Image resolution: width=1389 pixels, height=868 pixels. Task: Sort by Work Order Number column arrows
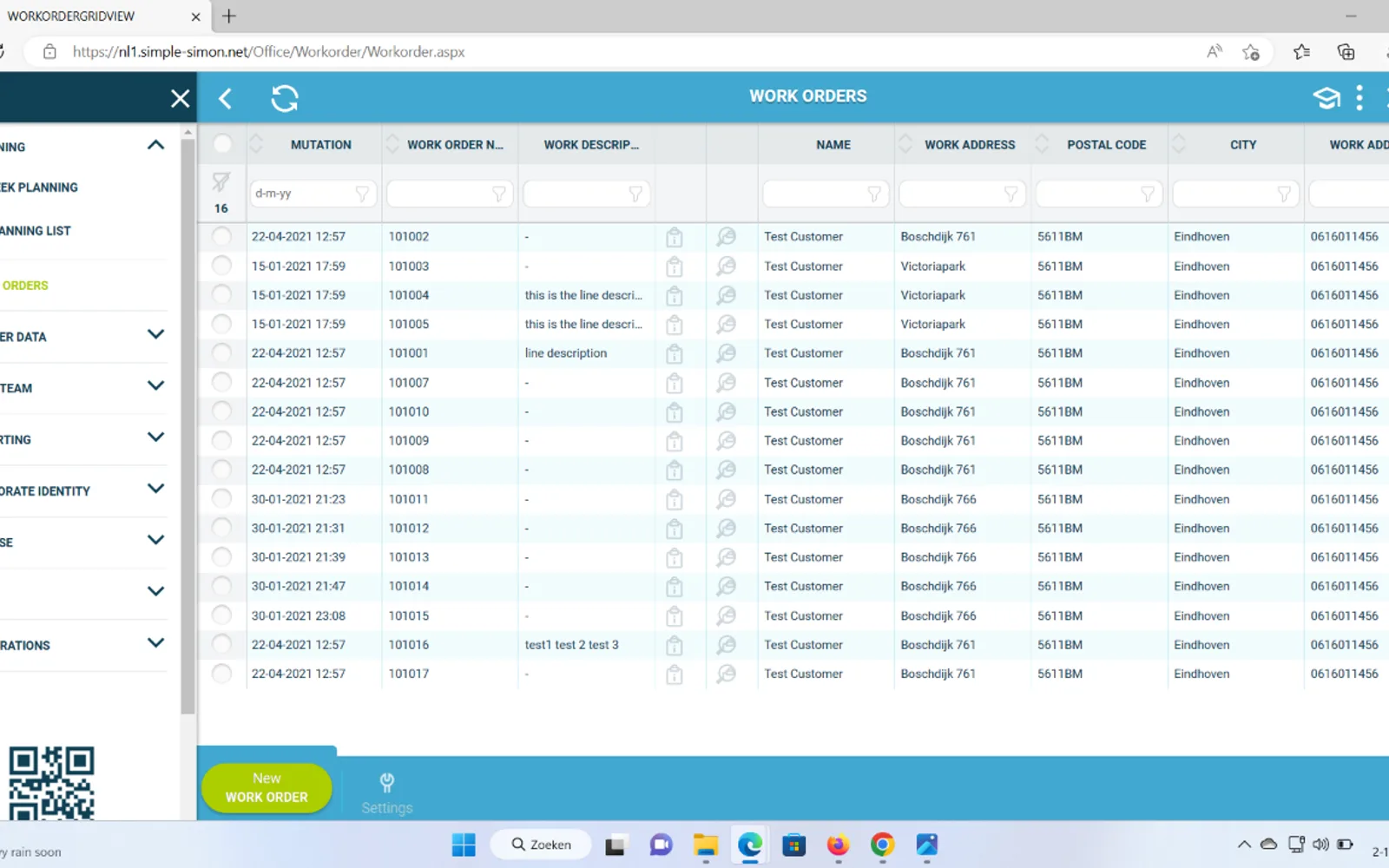[x=392, y=144]
